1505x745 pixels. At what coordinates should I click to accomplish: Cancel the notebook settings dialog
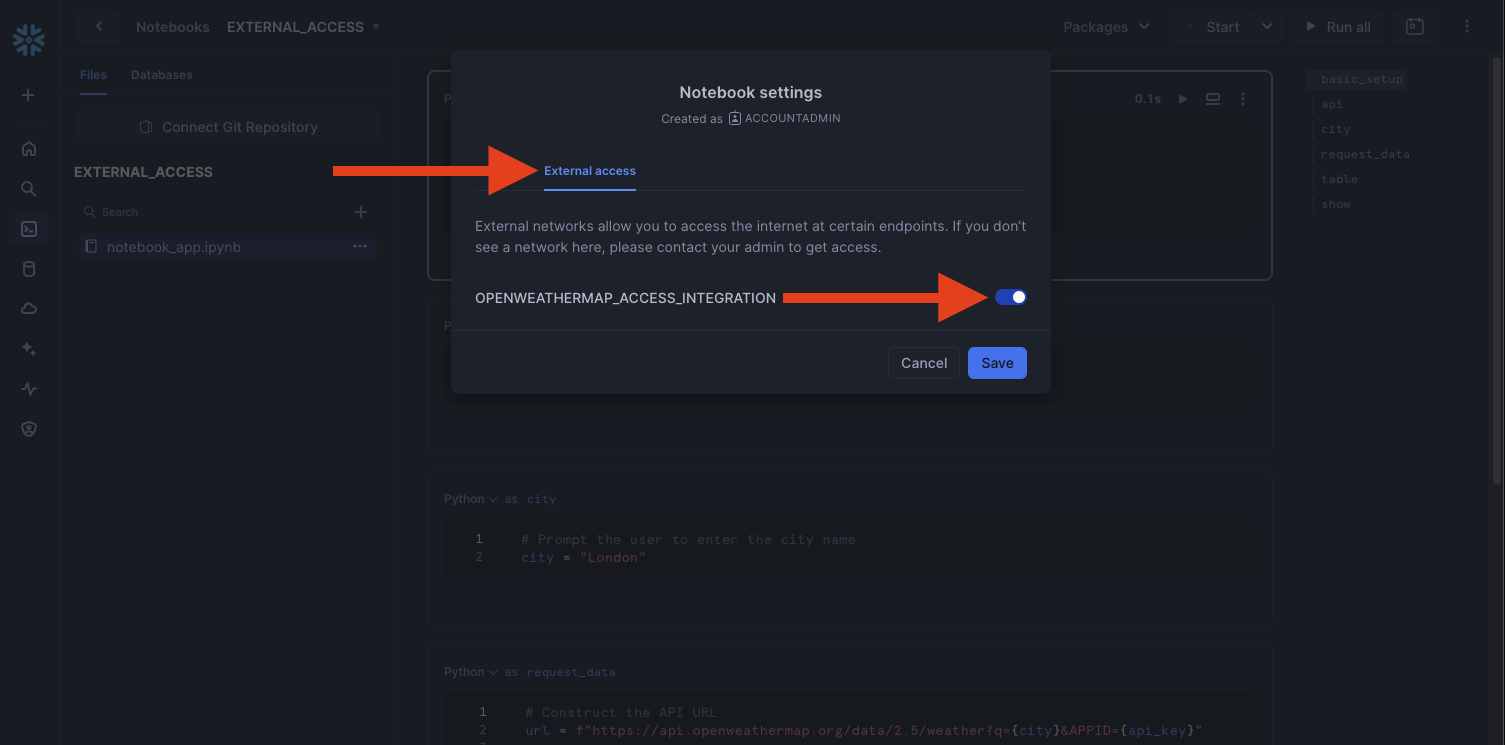[x=923, y=363]
